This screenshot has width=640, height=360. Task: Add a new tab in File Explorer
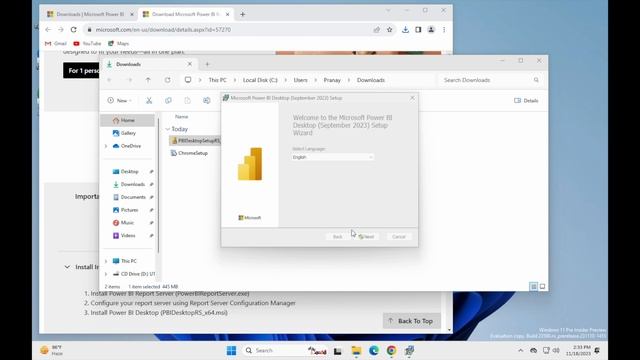(207, 64)
